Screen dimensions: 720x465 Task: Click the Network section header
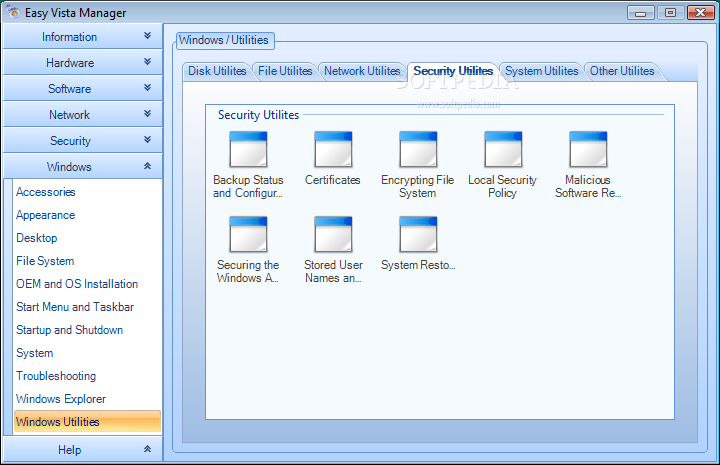83,115
